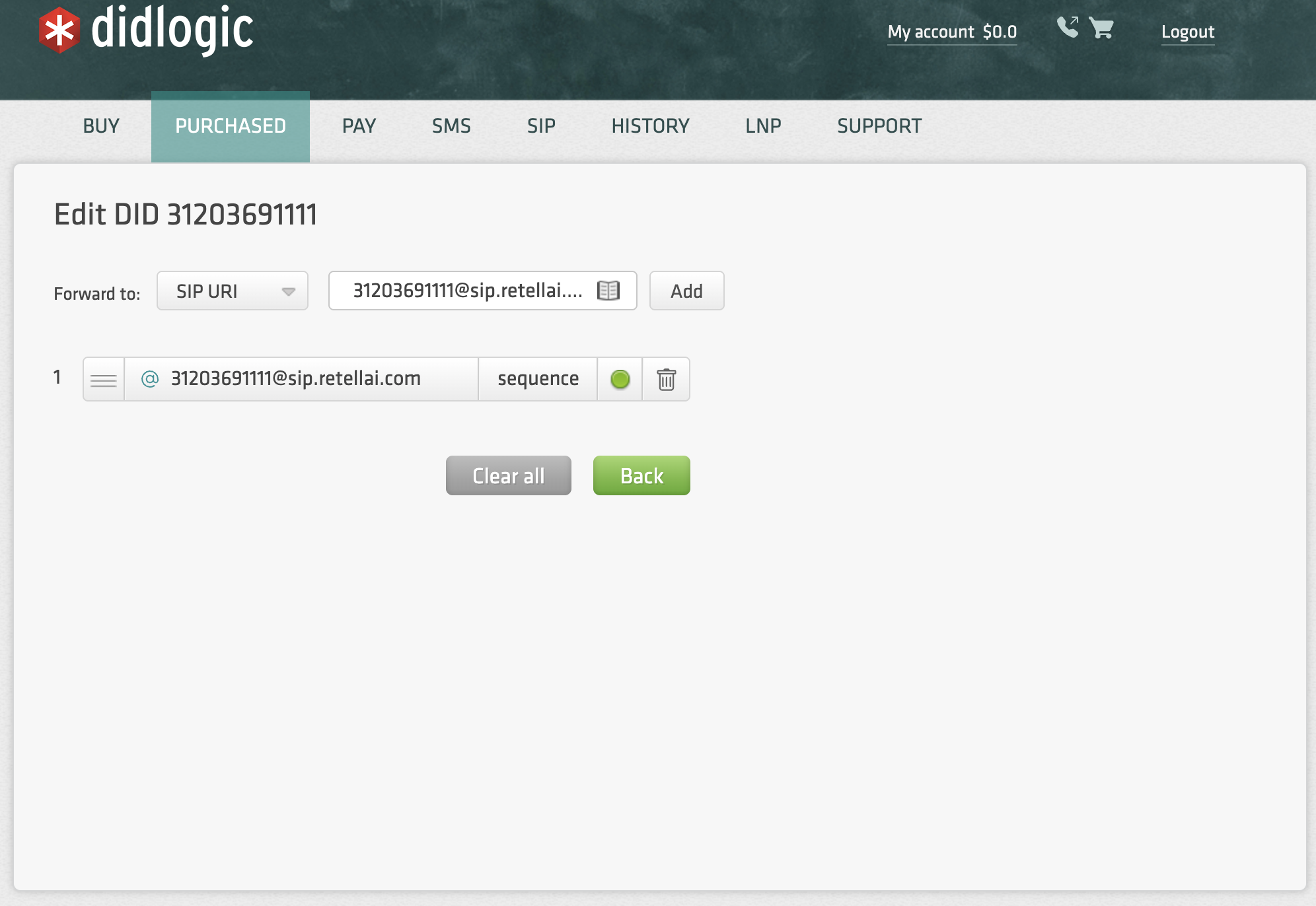
Task: Open the SIP tab
Action: [541, 126]
